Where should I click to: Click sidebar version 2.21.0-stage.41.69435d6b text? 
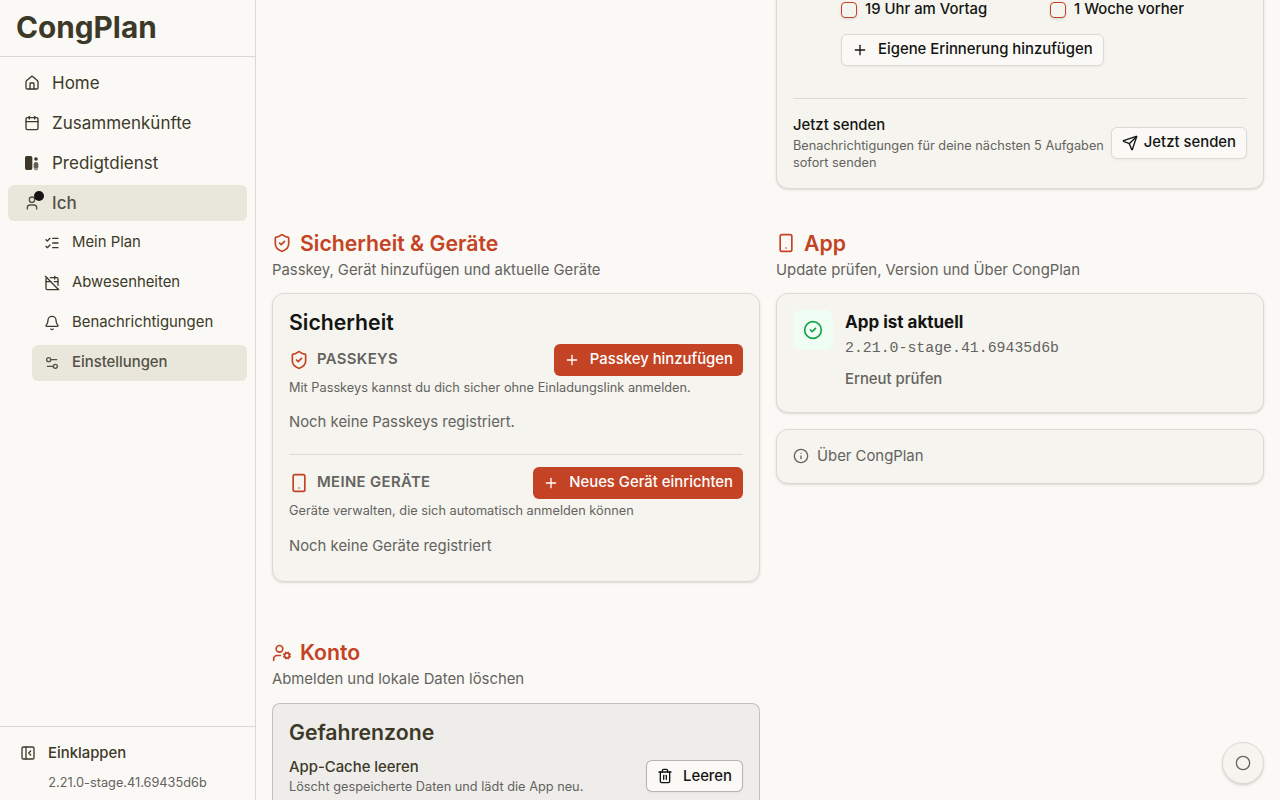coord(128,782)
